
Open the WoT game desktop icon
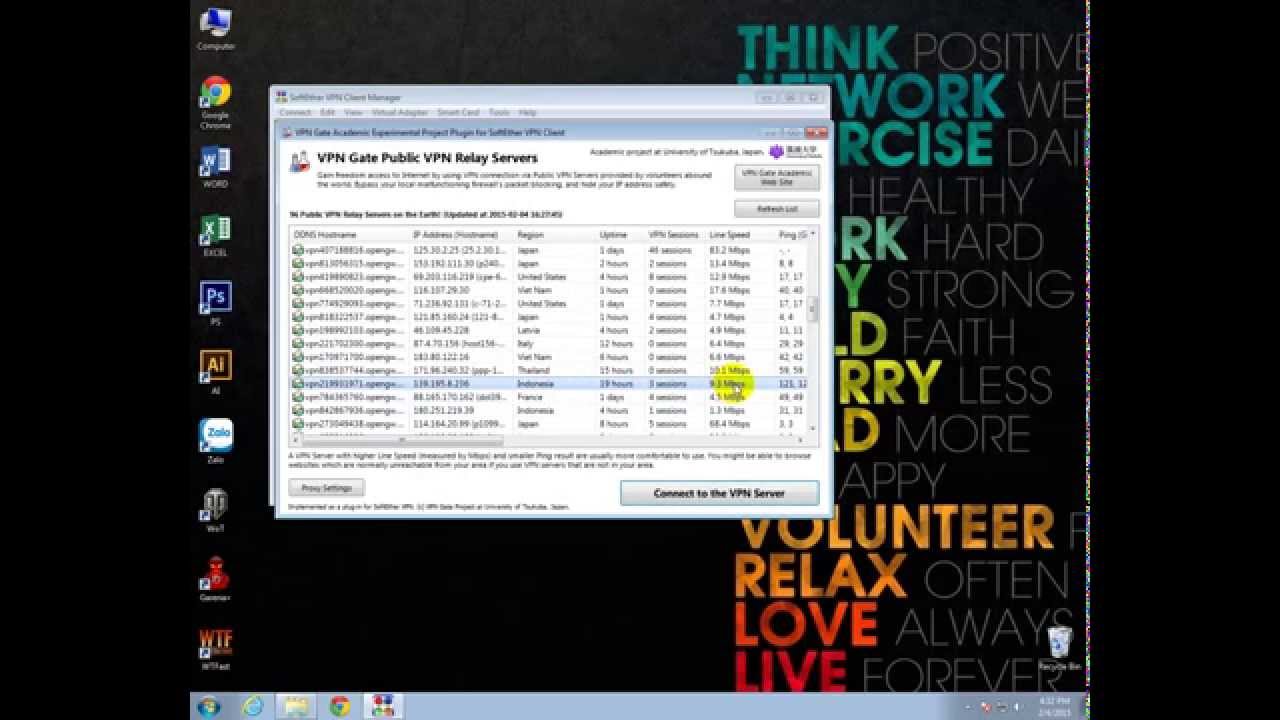point(215,509)
